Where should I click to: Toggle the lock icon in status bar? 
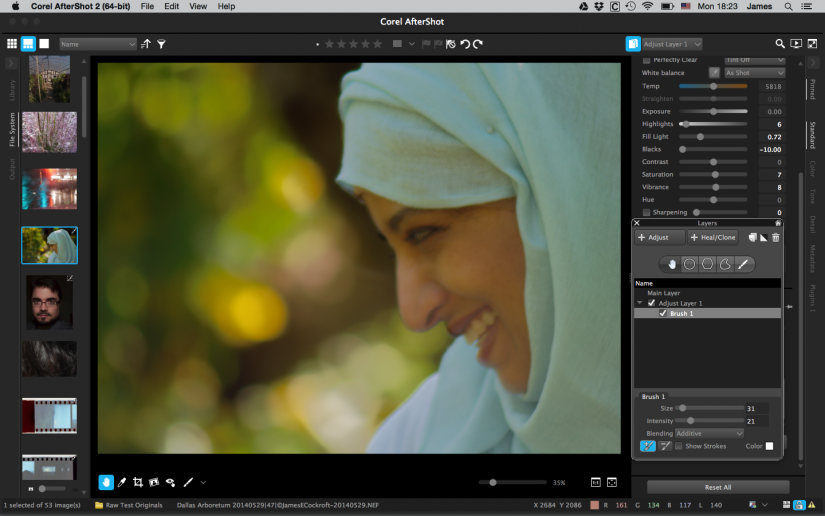(799, 505)
